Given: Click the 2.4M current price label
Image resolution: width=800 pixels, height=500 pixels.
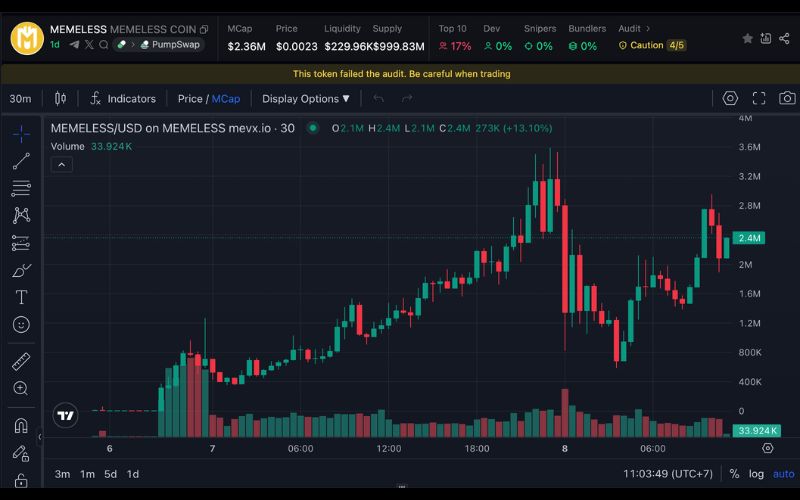Looking at the screenshot, I should tap(748, 238).
